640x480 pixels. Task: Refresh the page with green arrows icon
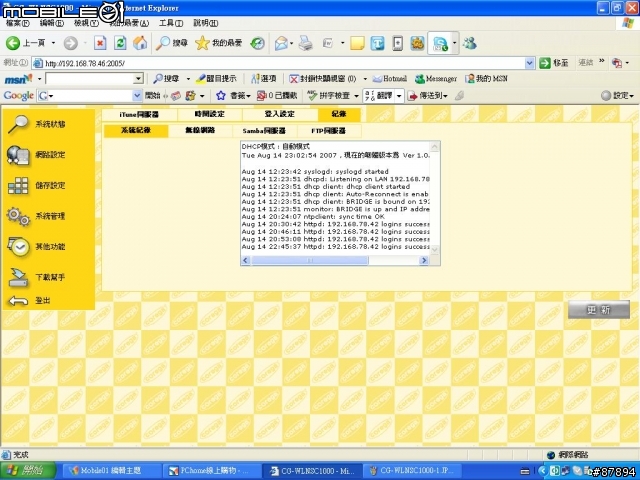[x=120, y=43]
